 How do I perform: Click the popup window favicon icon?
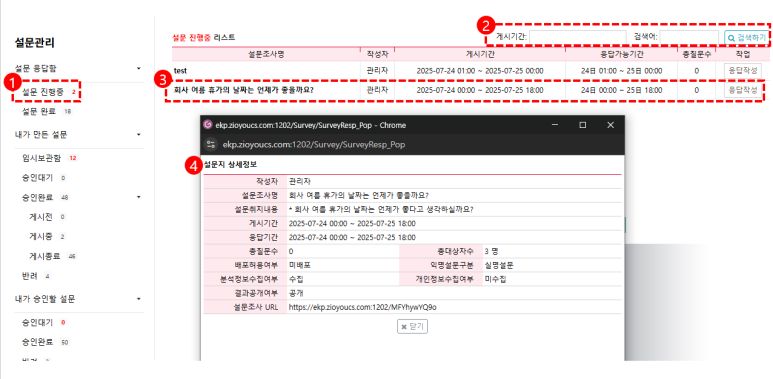pyautogui.click(x=208, y=125)
